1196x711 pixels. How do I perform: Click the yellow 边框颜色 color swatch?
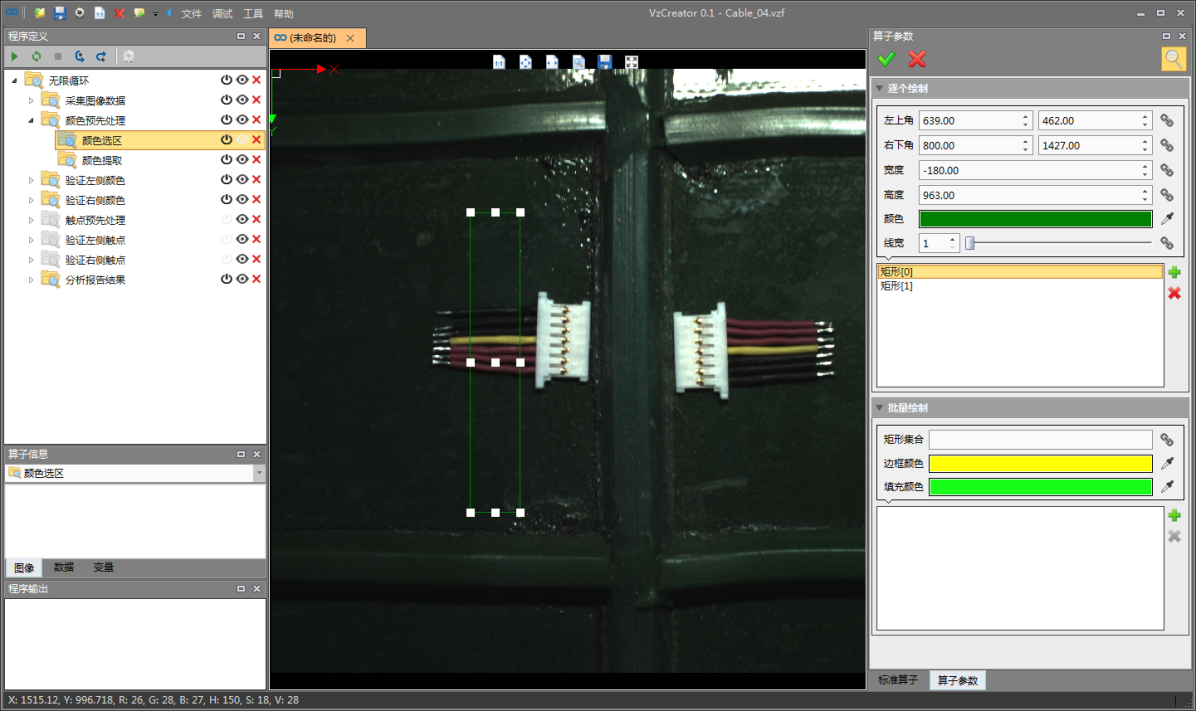point(1040,464)
